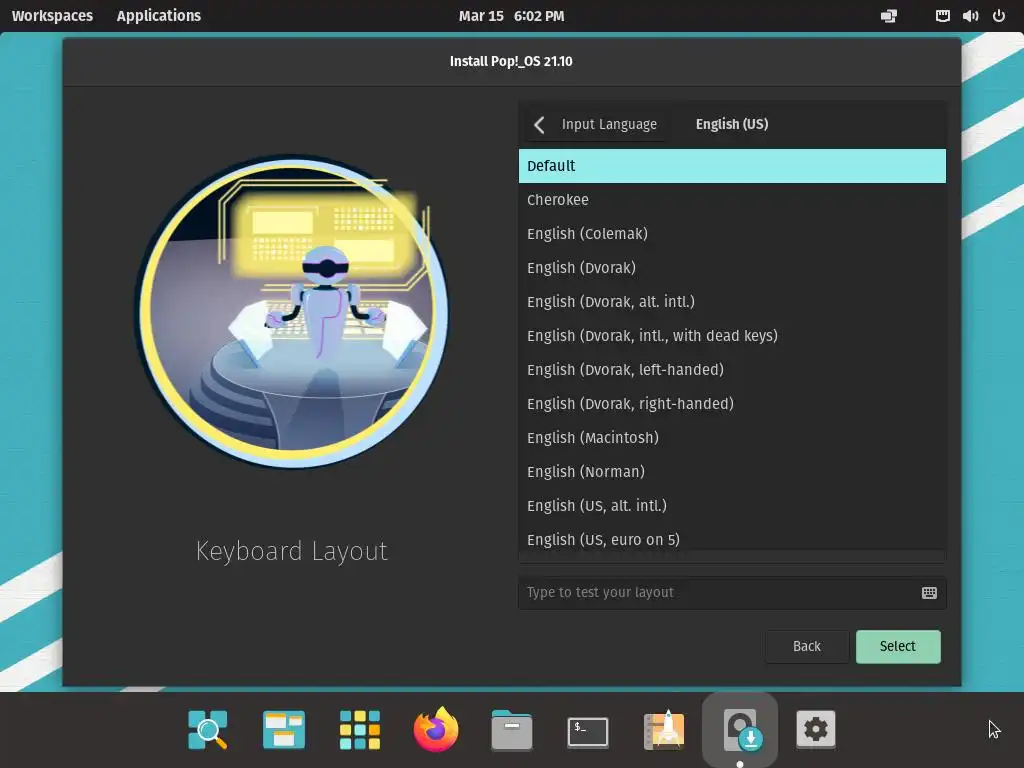The height and width of the screenshot is (768, 1024).
Task: Select English (Dvorak, right-handed)
Action: point(732,404)
